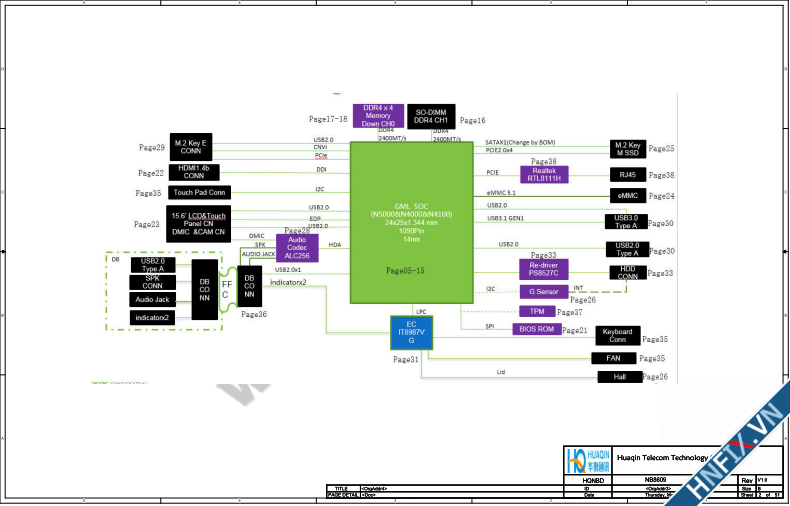Select the DDR4 x 4 Memory Down block

point(378,115)
